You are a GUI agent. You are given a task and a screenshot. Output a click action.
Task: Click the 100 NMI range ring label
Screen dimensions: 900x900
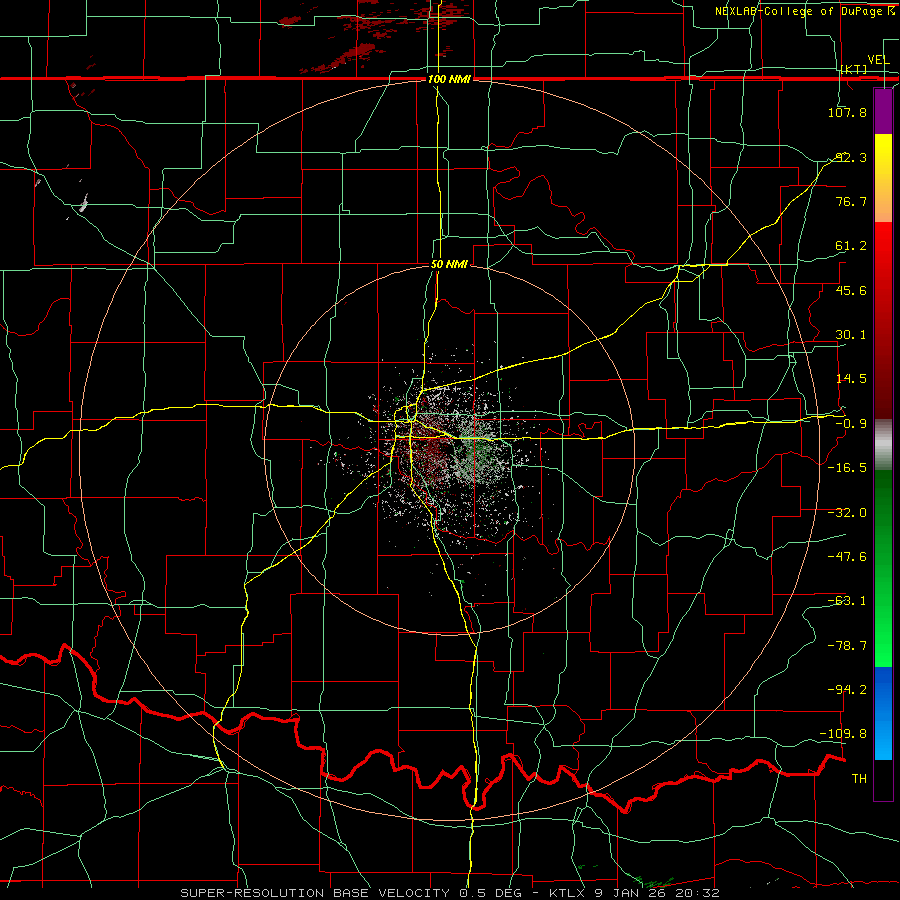pyautogui.click(x=449, y=79)
